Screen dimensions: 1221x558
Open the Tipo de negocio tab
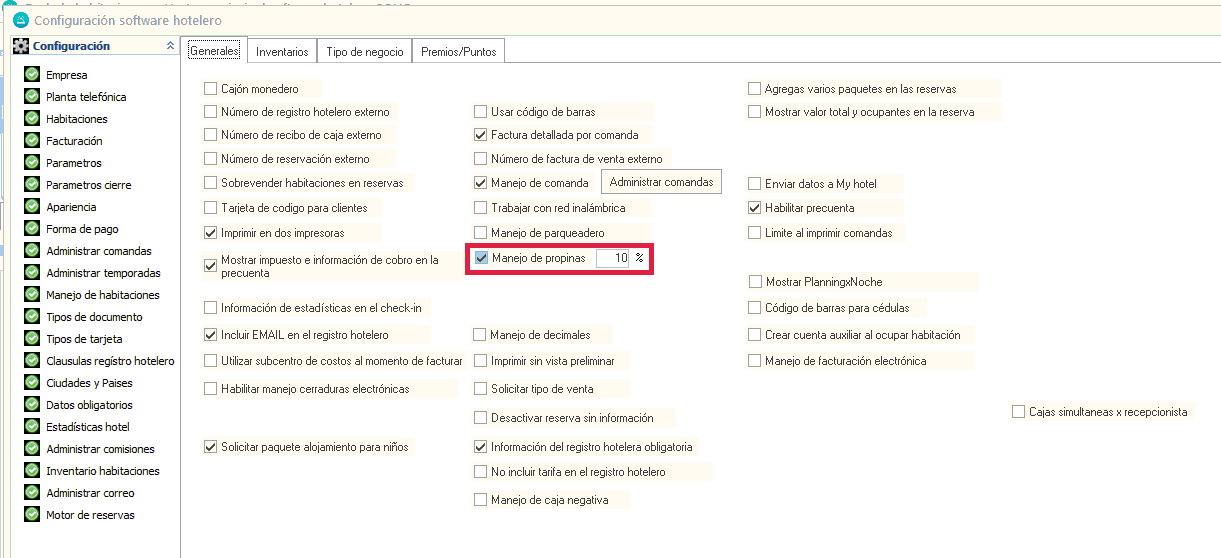365,52
